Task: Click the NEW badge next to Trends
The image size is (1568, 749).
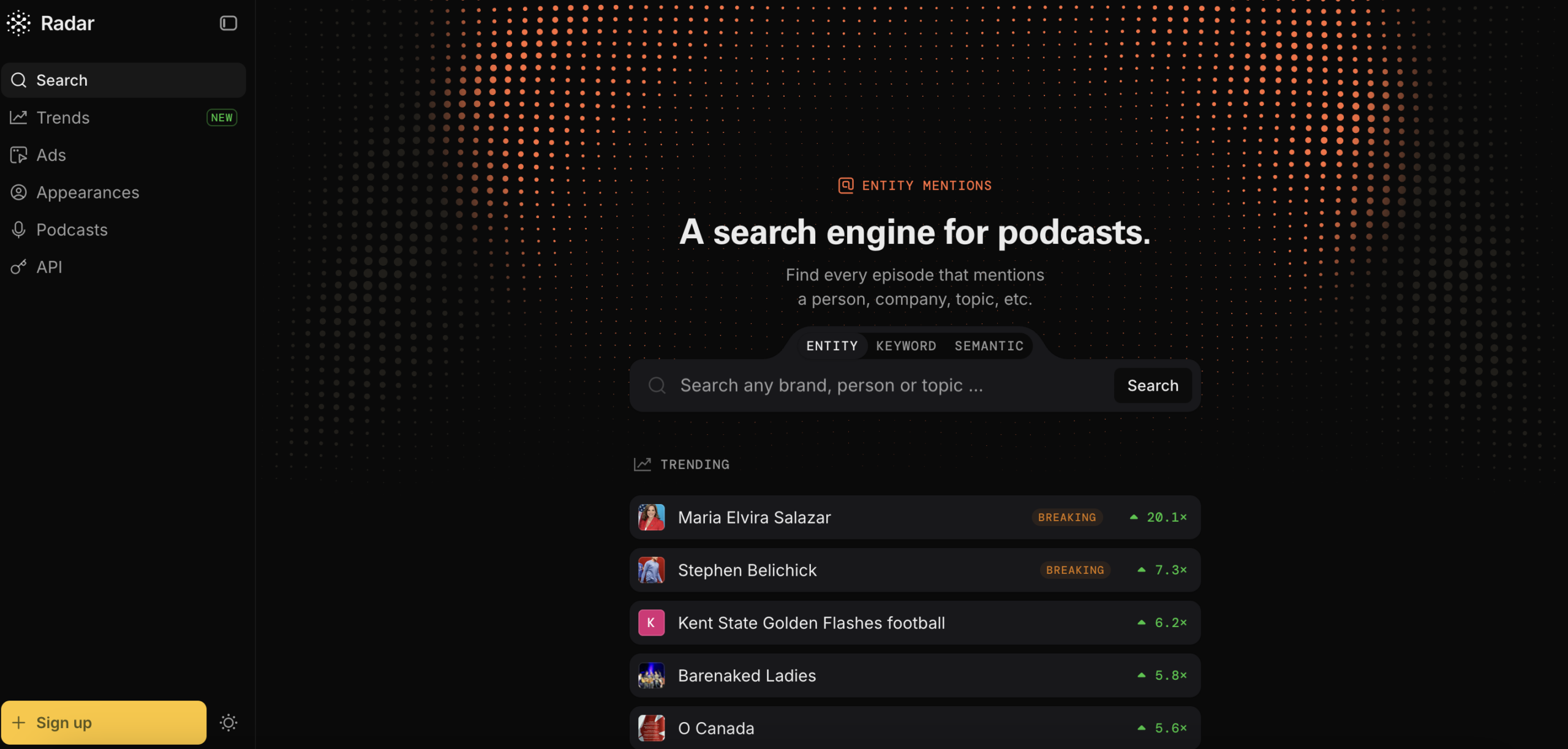Action: pyautogui.click(x=222, y=118)
